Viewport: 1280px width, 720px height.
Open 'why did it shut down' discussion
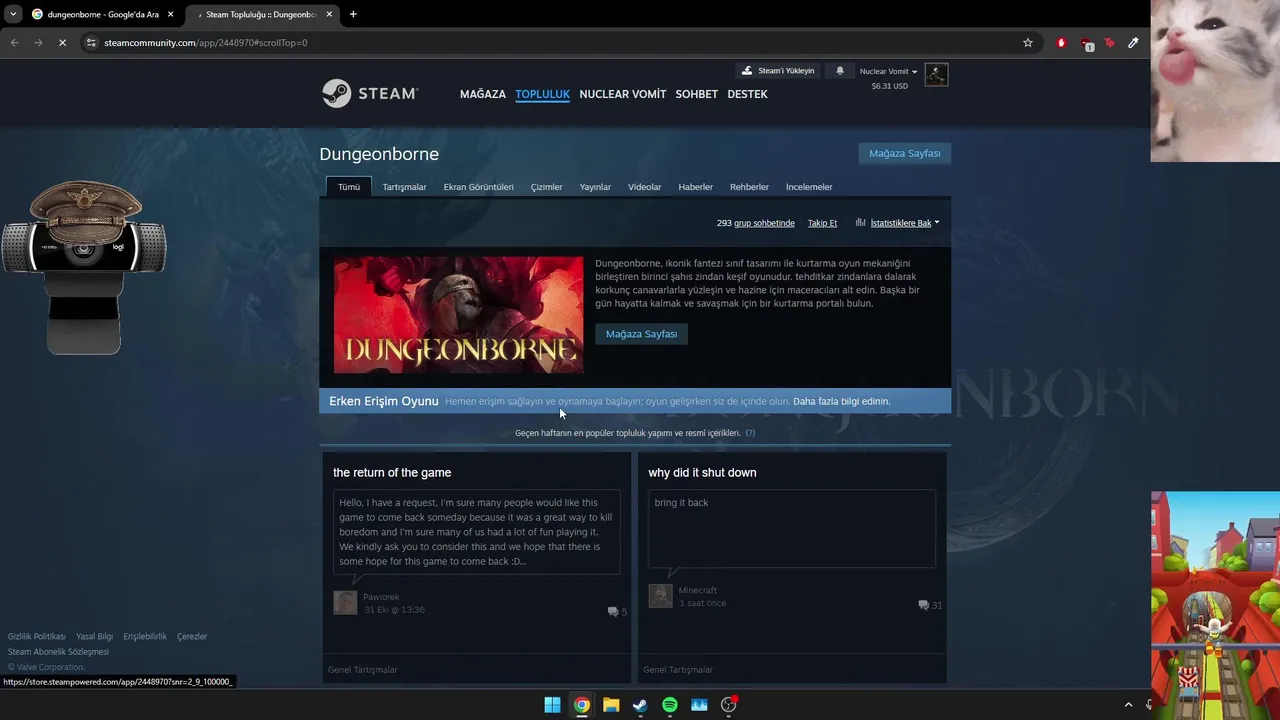click(x=702, y=473)
